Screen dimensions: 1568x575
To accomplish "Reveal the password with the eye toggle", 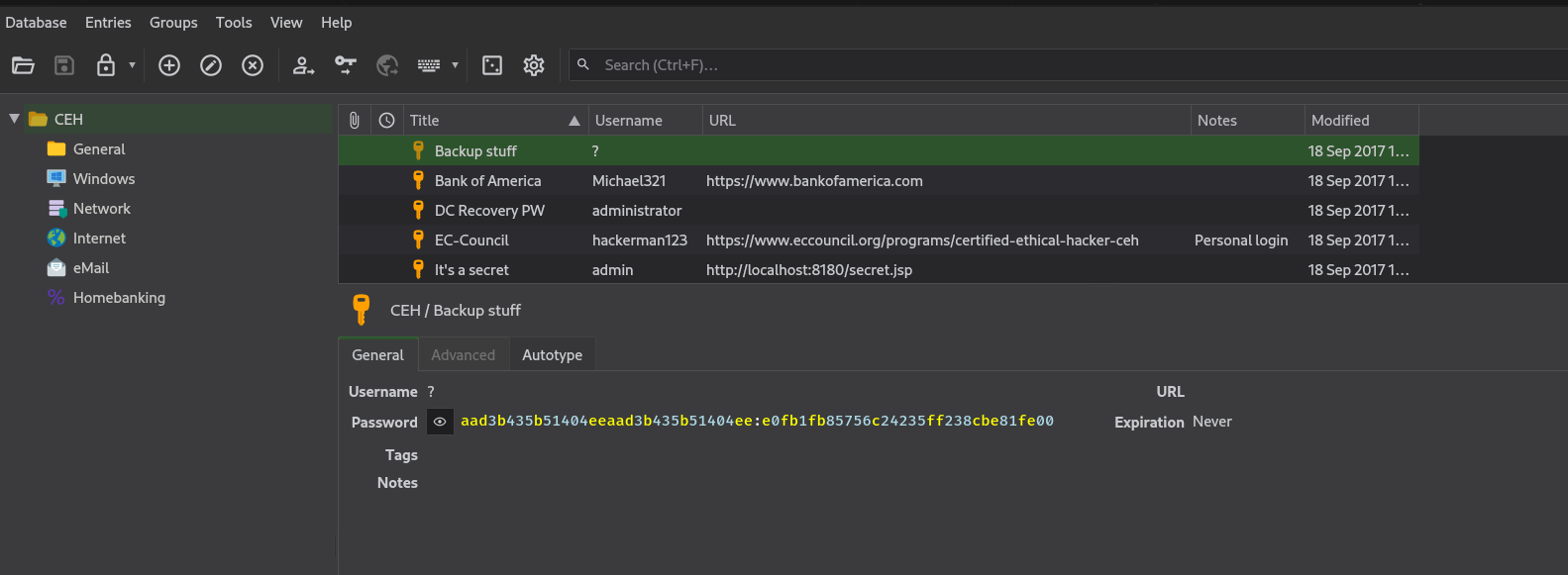I will (440, 422).
